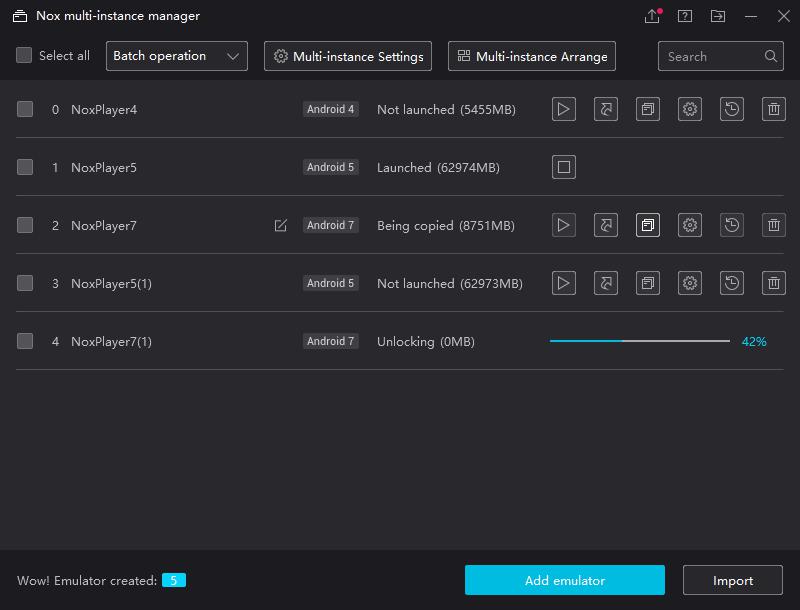Open settings gear for NoxPlayer7
800x610 pixels.
(690, 225)
